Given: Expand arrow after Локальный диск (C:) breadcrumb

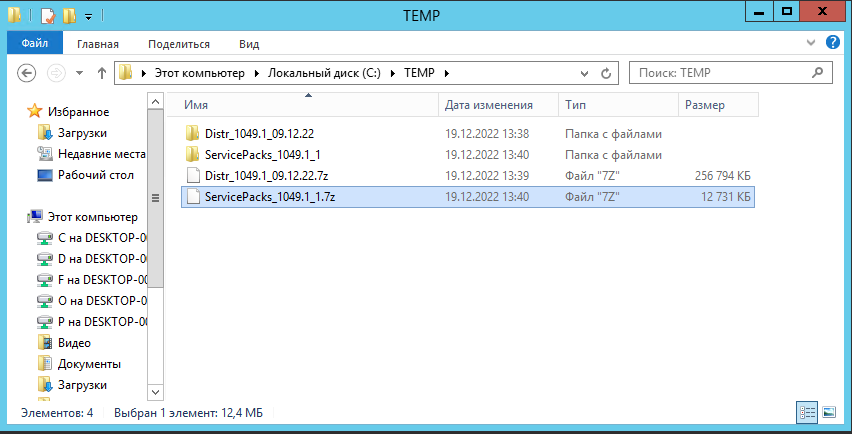Looking at the screenshot, I should pos(392,73).
